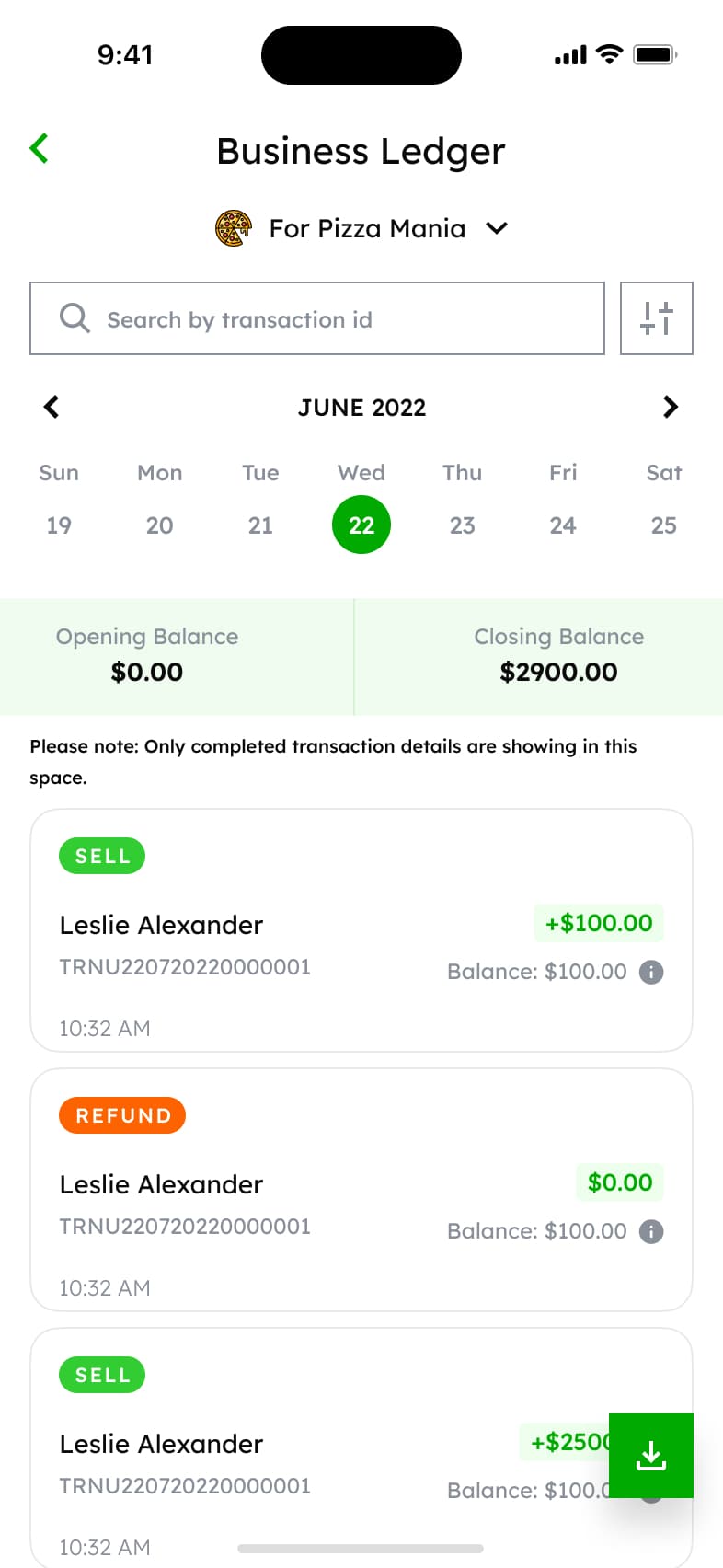Click the green download button

tap(650, 1455)
